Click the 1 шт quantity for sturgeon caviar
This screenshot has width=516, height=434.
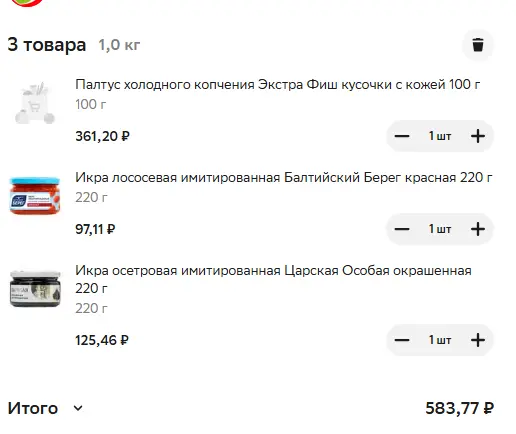coord(440,340)
